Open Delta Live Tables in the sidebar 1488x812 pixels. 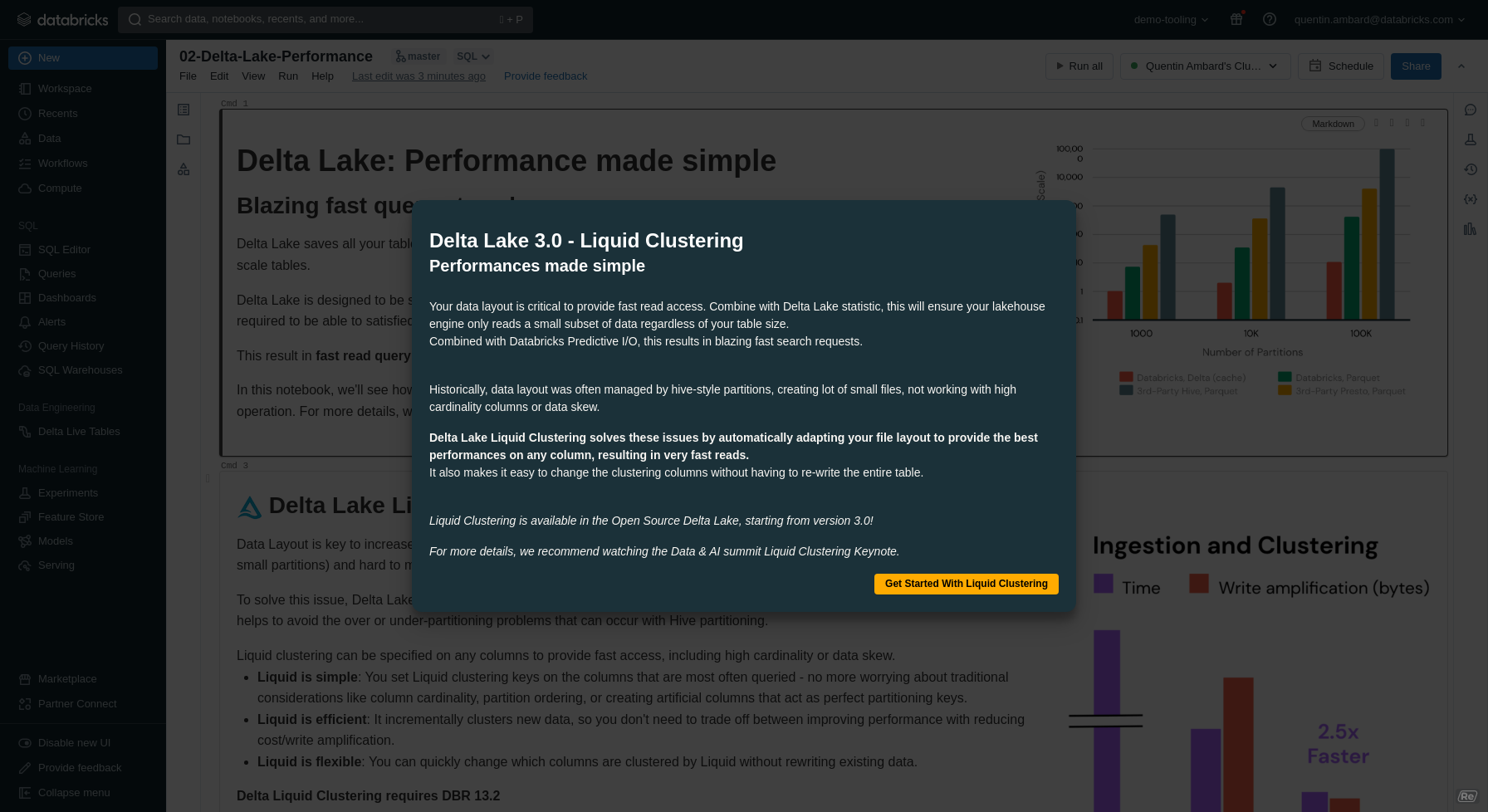click(x=79, y=431)
